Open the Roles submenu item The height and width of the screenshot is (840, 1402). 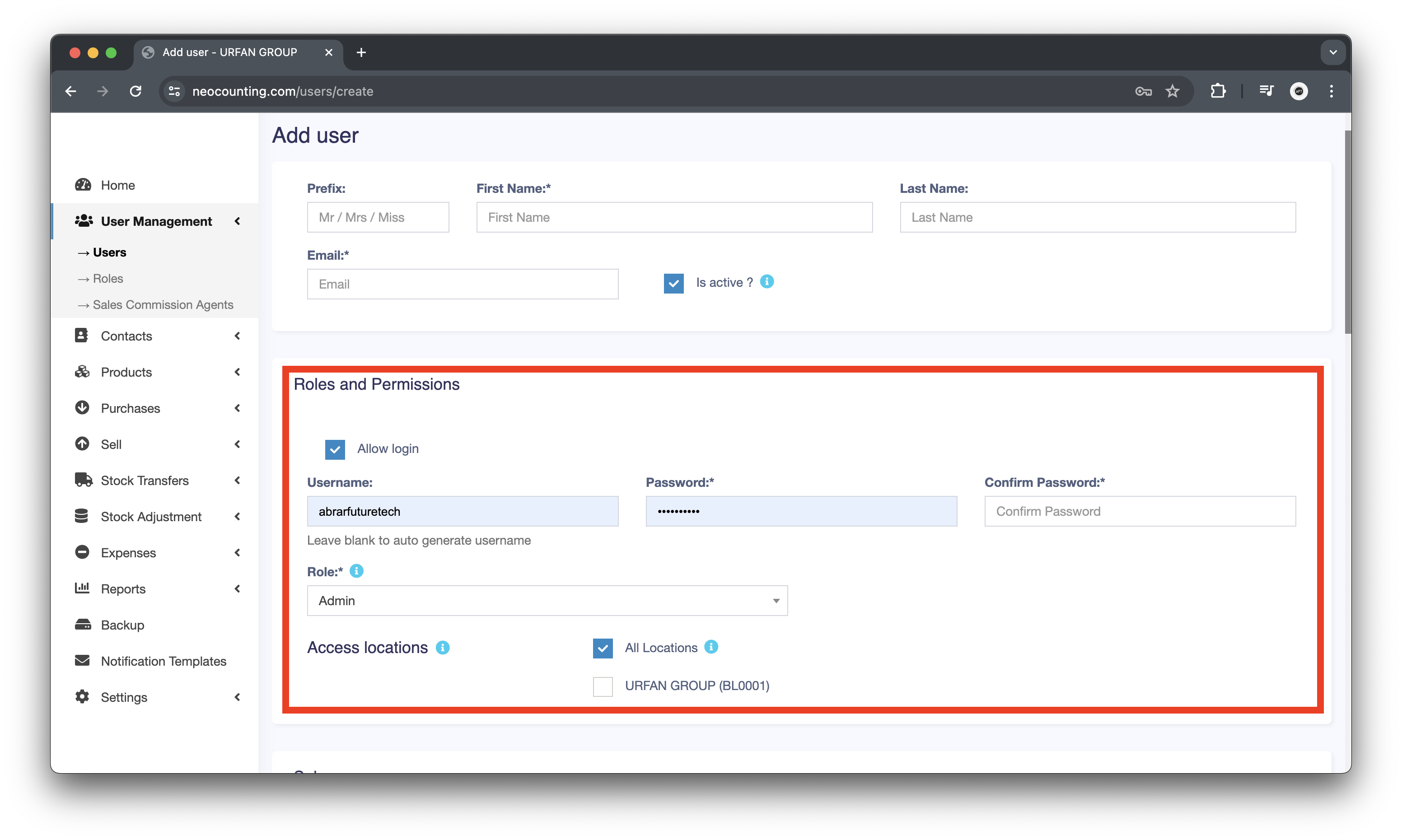coord(107,279)
